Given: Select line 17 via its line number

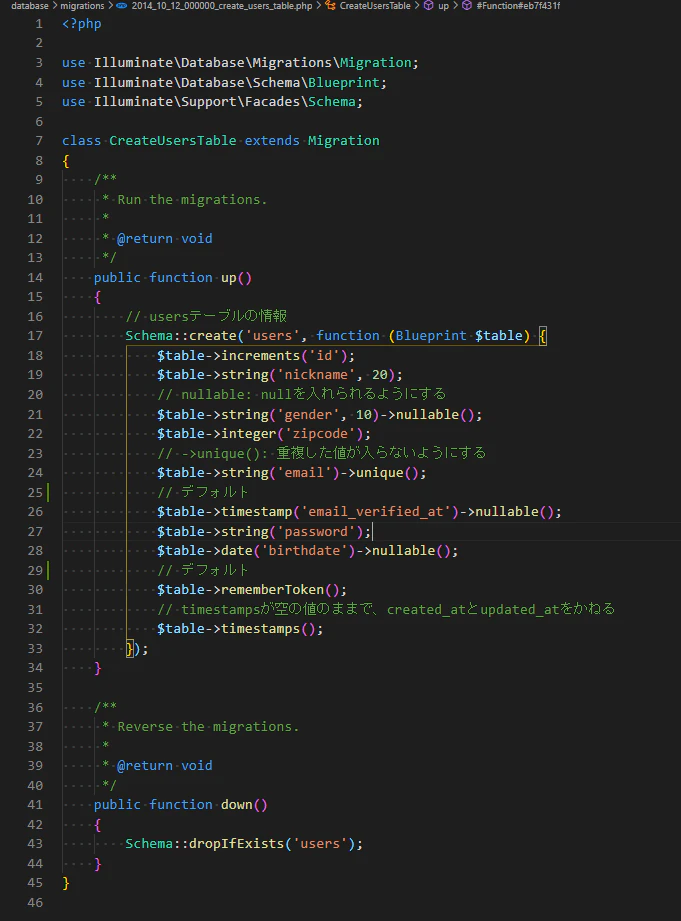Looking at the screenshot, I should tap(35, 335).
